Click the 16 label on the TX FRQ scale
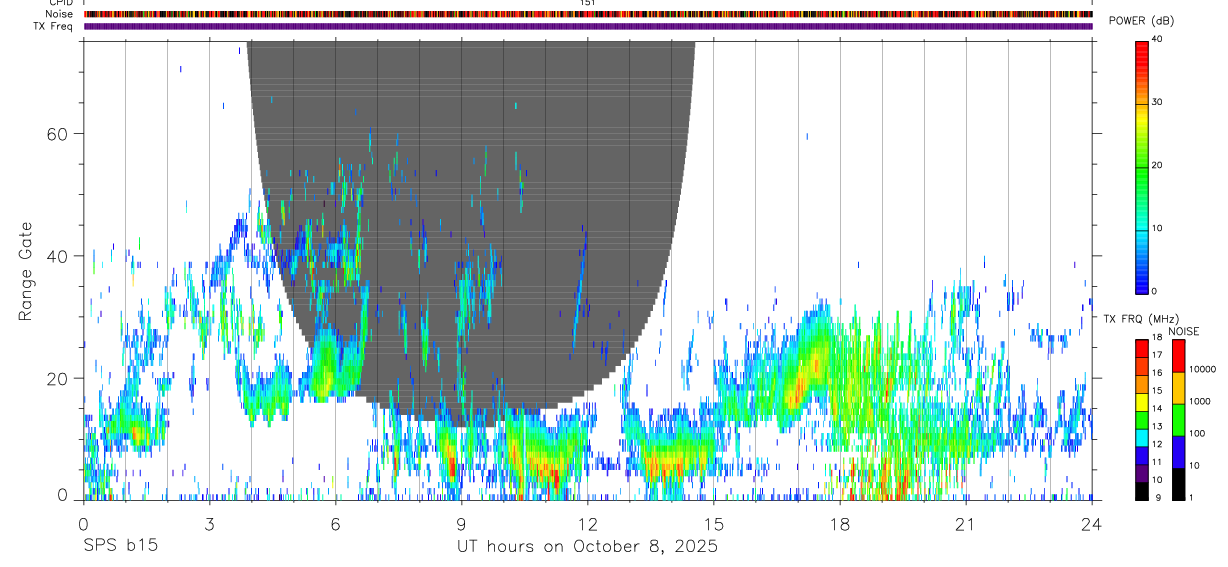 1157,373
